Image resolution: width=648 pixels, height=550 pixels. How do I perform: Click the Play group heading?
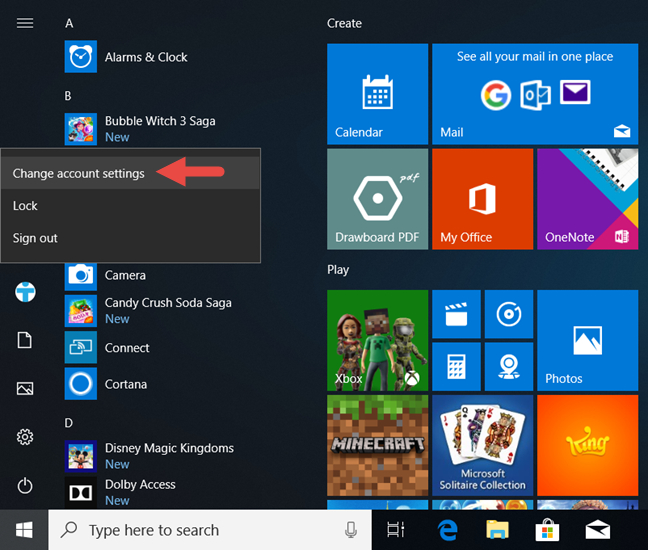tap(338, 270)
